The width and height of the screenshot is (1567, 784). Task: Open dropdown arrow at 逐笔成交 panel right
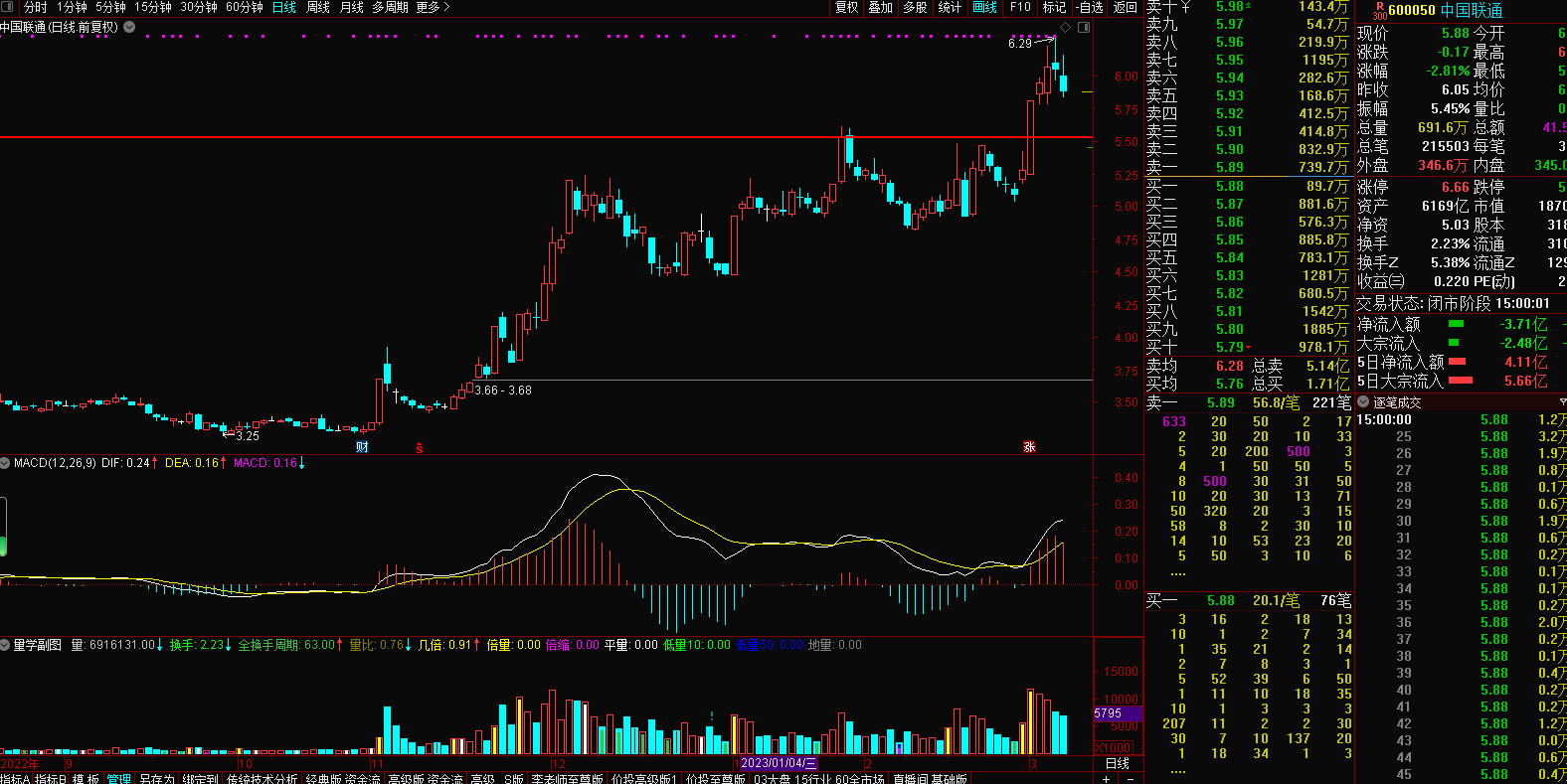click(x=1562, y=402)
